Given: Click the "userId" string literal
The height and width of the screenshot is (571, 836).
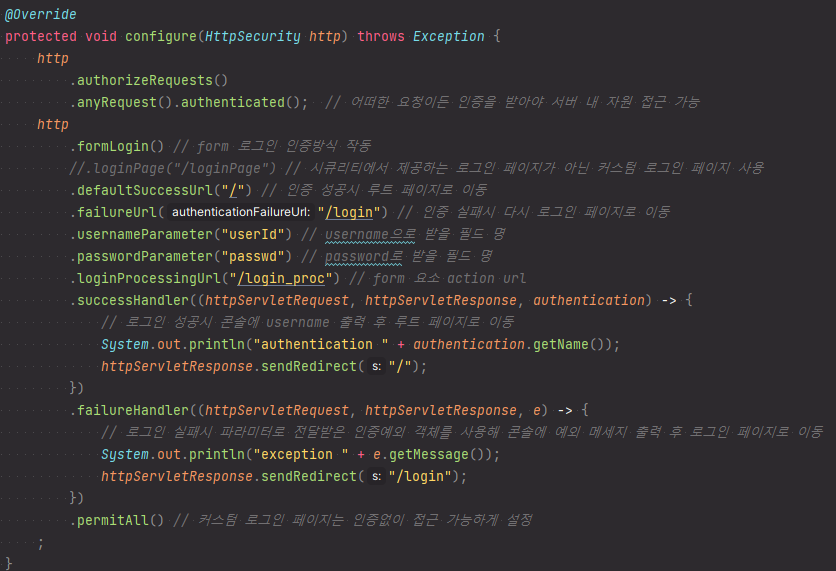Looking at the screenshot, I should [253, 235].
